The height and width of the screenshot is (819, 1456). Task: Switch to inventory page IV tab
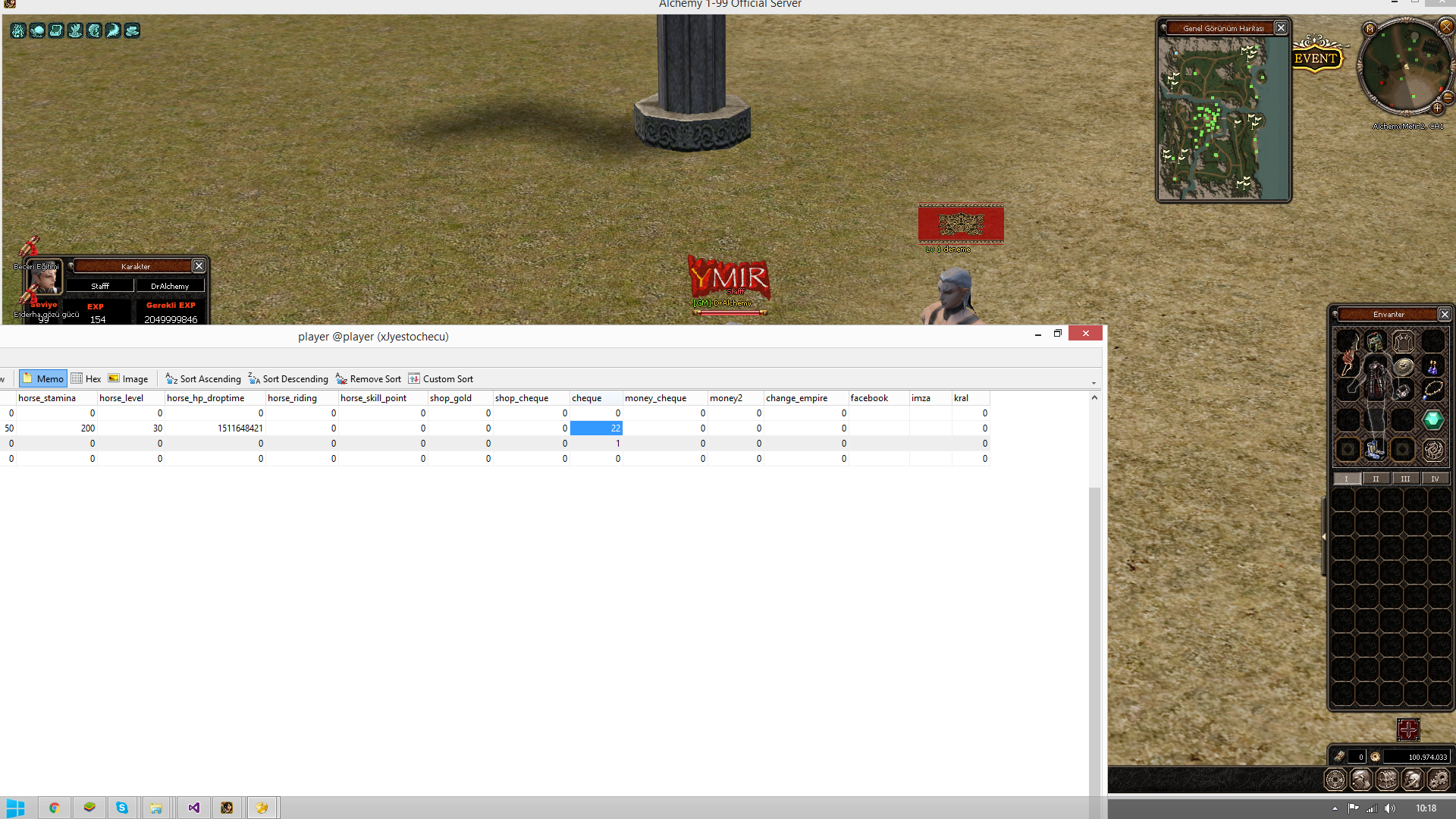(1435, 479)
